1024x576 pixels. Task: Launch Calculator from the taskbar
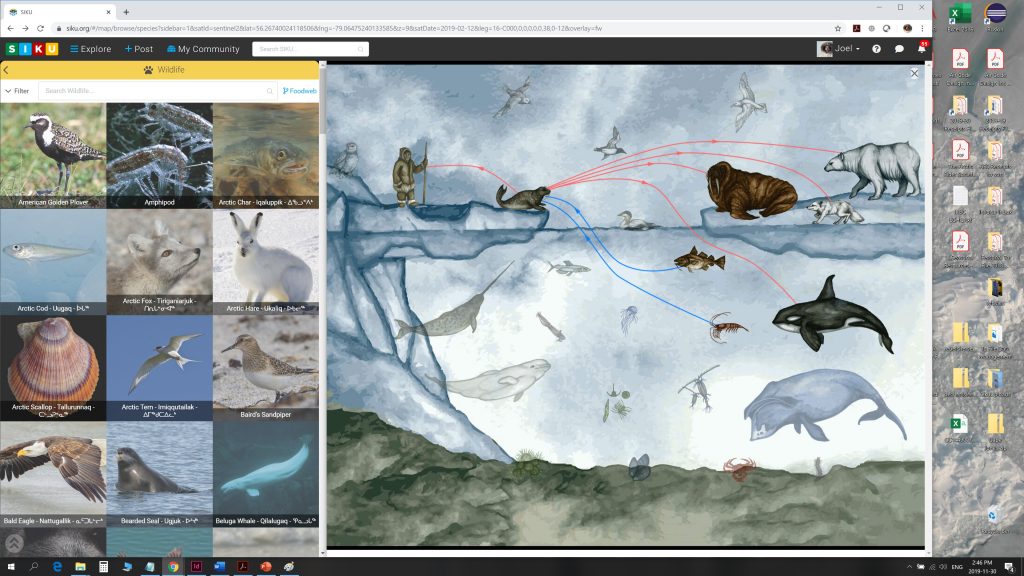(x=103, y=566)
